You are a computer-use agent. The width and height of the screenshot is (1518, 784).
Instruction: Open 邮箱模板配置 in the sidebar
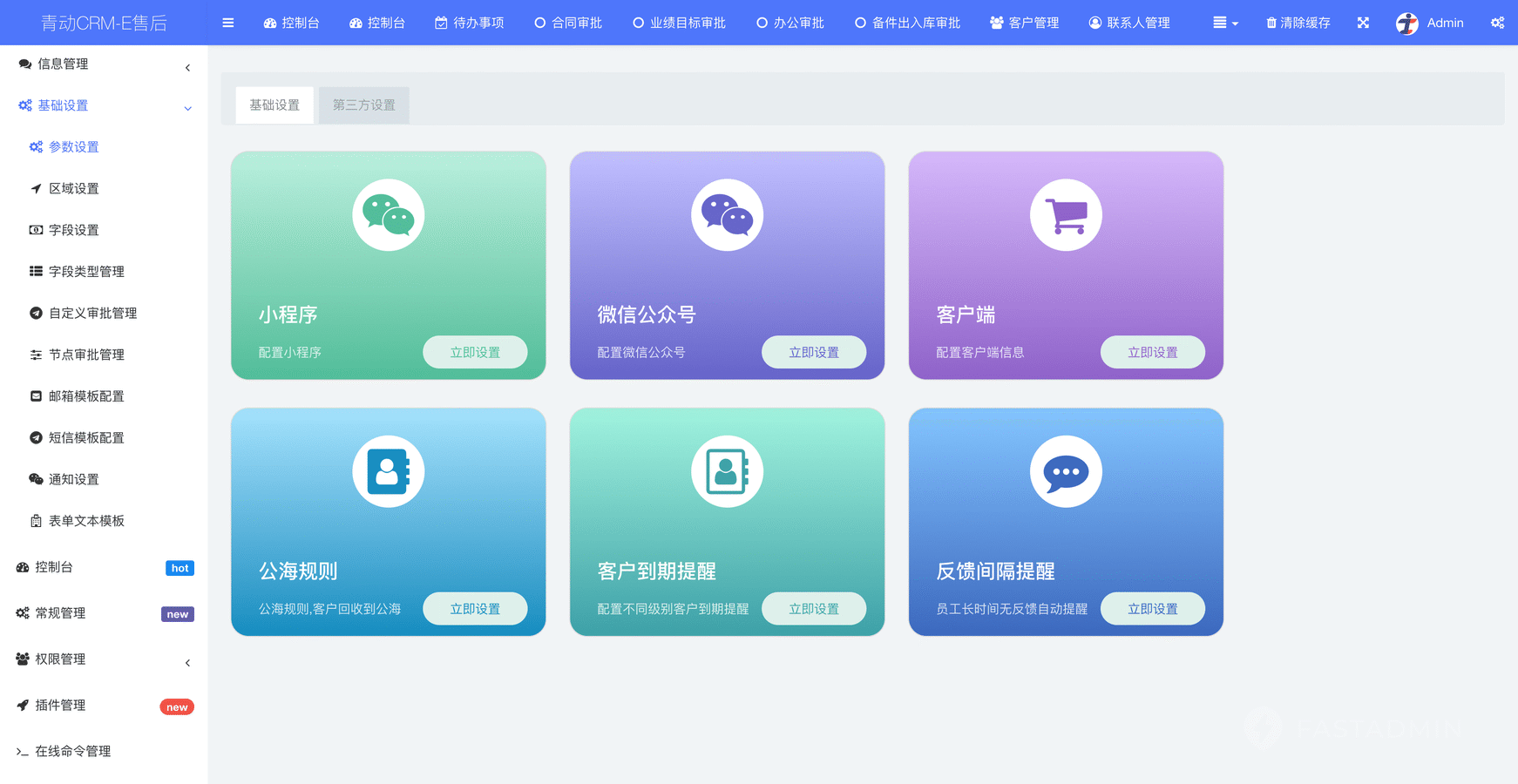point(86,396)
